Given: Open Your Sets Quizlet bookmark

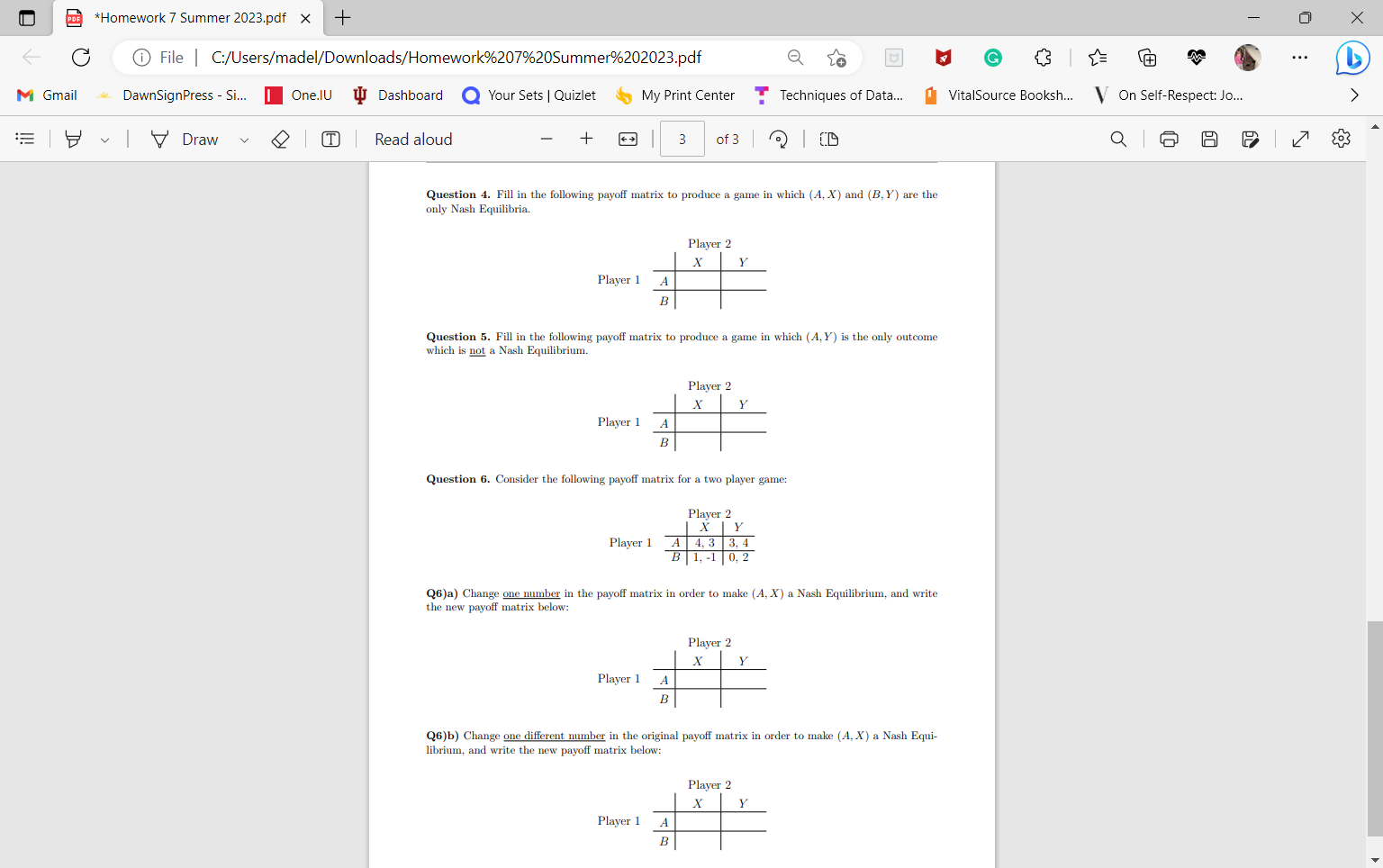Looking at the screenshot, I should pyautogui.click(x=529, y=95).
